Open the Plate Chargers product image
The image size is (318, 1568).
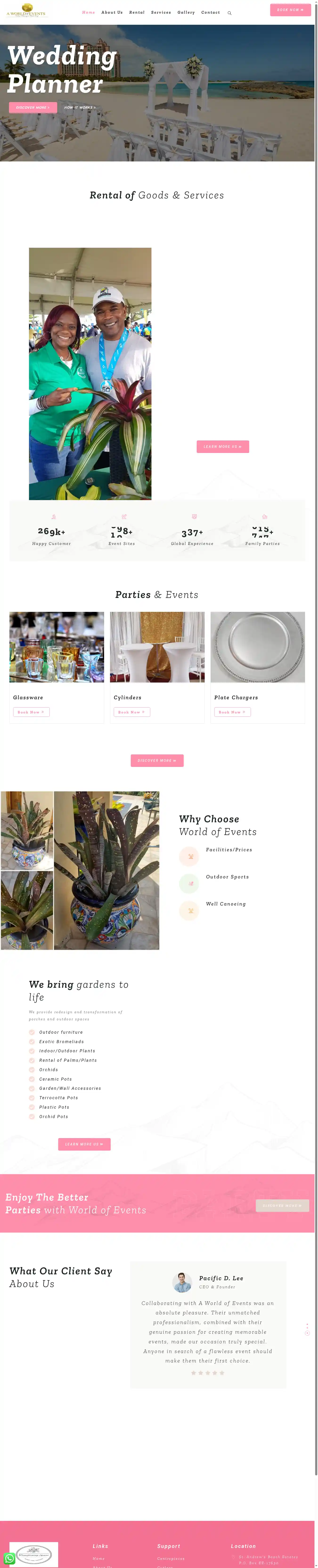point(258,647)
